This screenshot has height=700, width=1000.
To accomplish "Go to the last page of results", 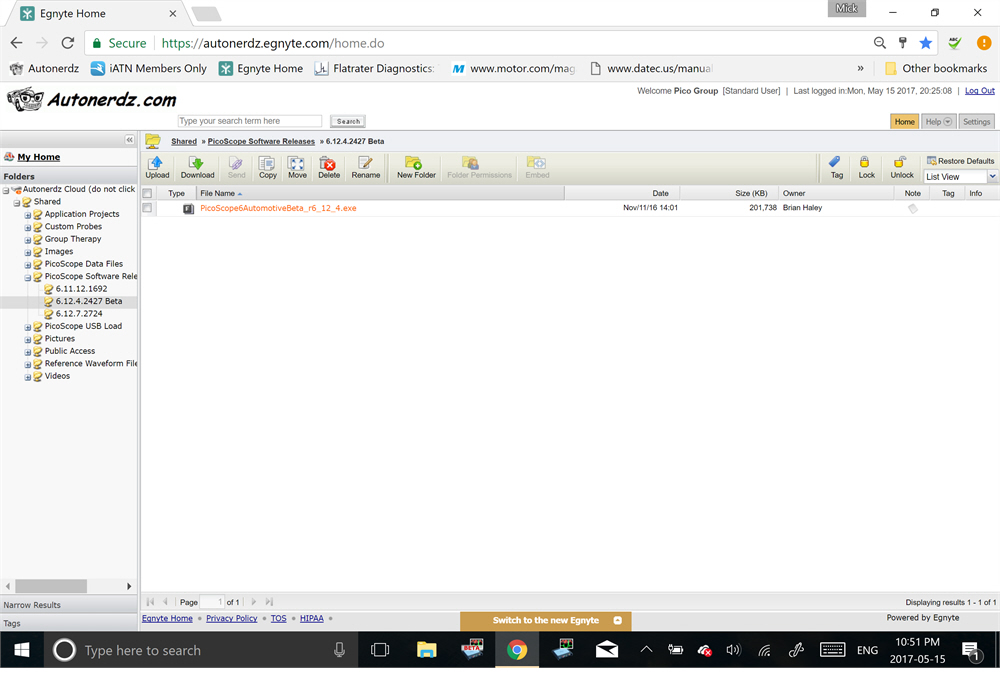I will (269, 601).
